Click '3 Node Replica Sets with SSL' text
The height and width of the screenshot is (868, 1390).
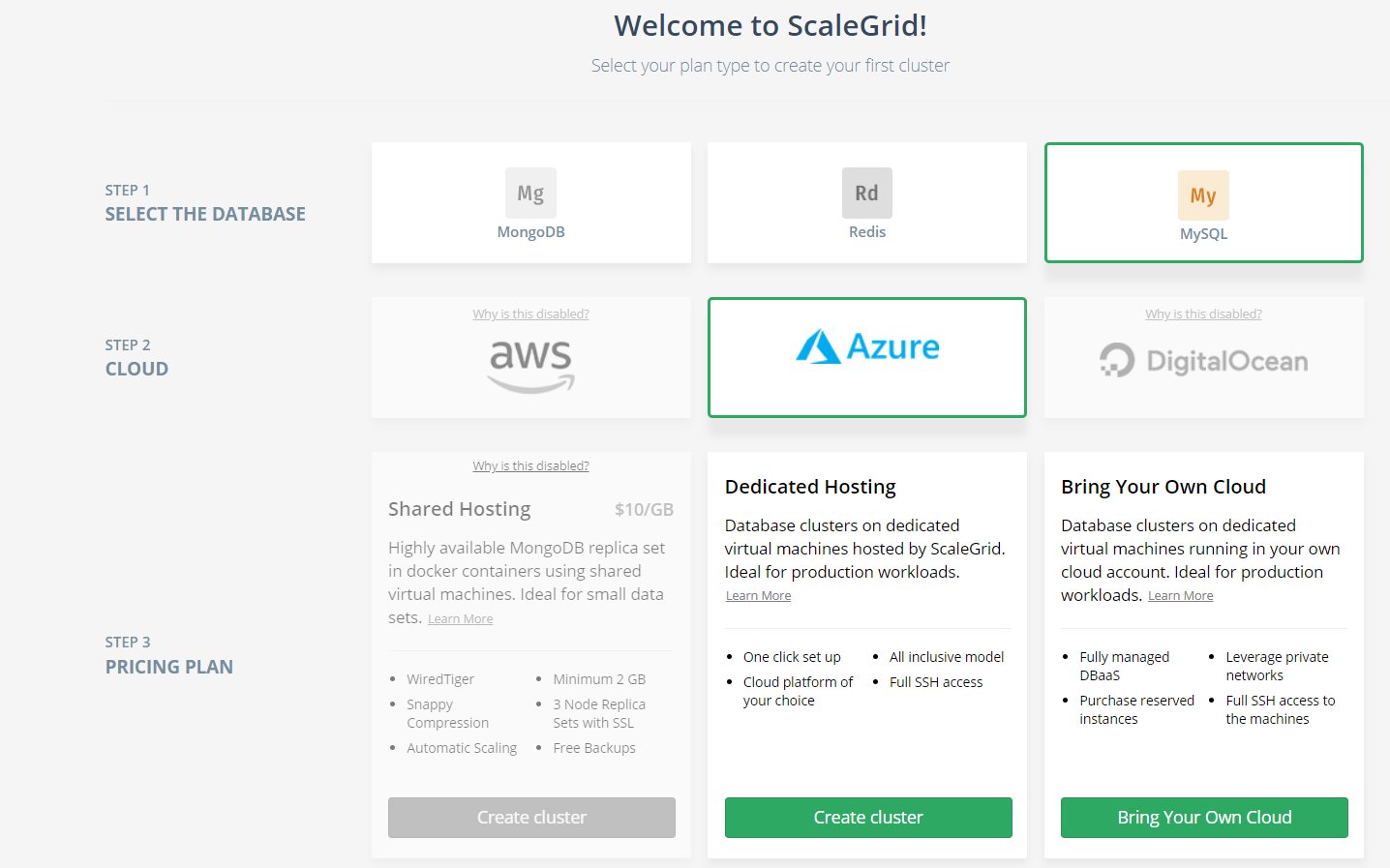[x=599, y=713]
